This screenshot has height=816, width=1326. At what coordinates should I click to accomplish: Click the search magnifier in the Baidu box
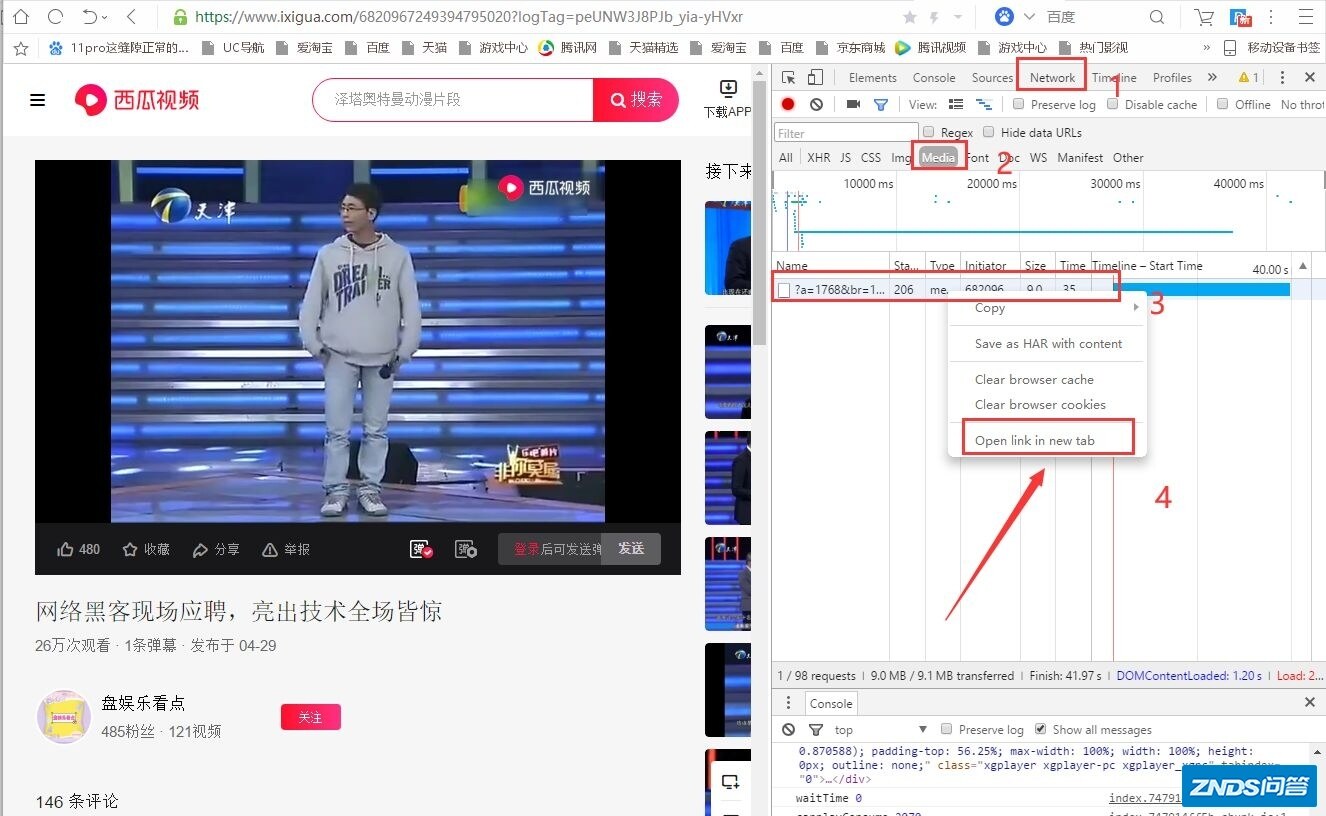tap(1157, 17)
